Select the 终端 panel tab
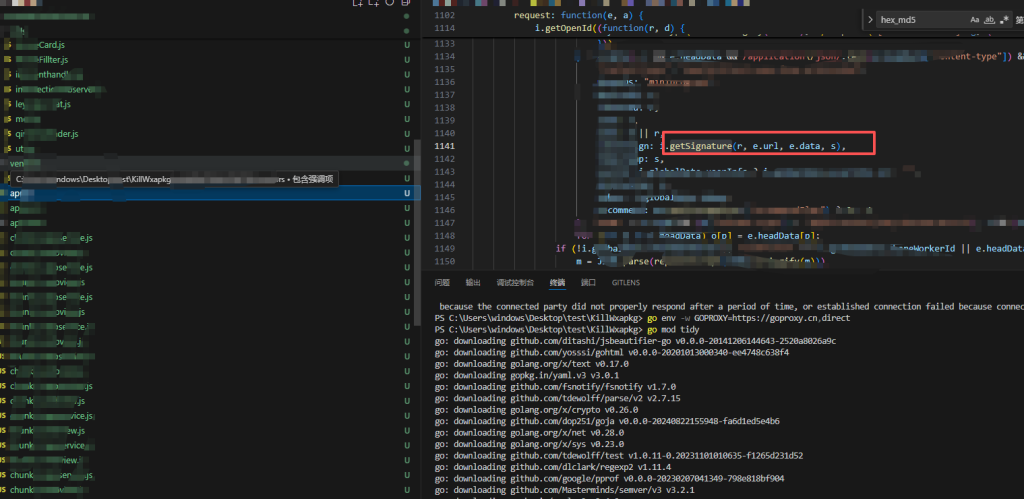The image size is (1024, 499). [557, 283]
